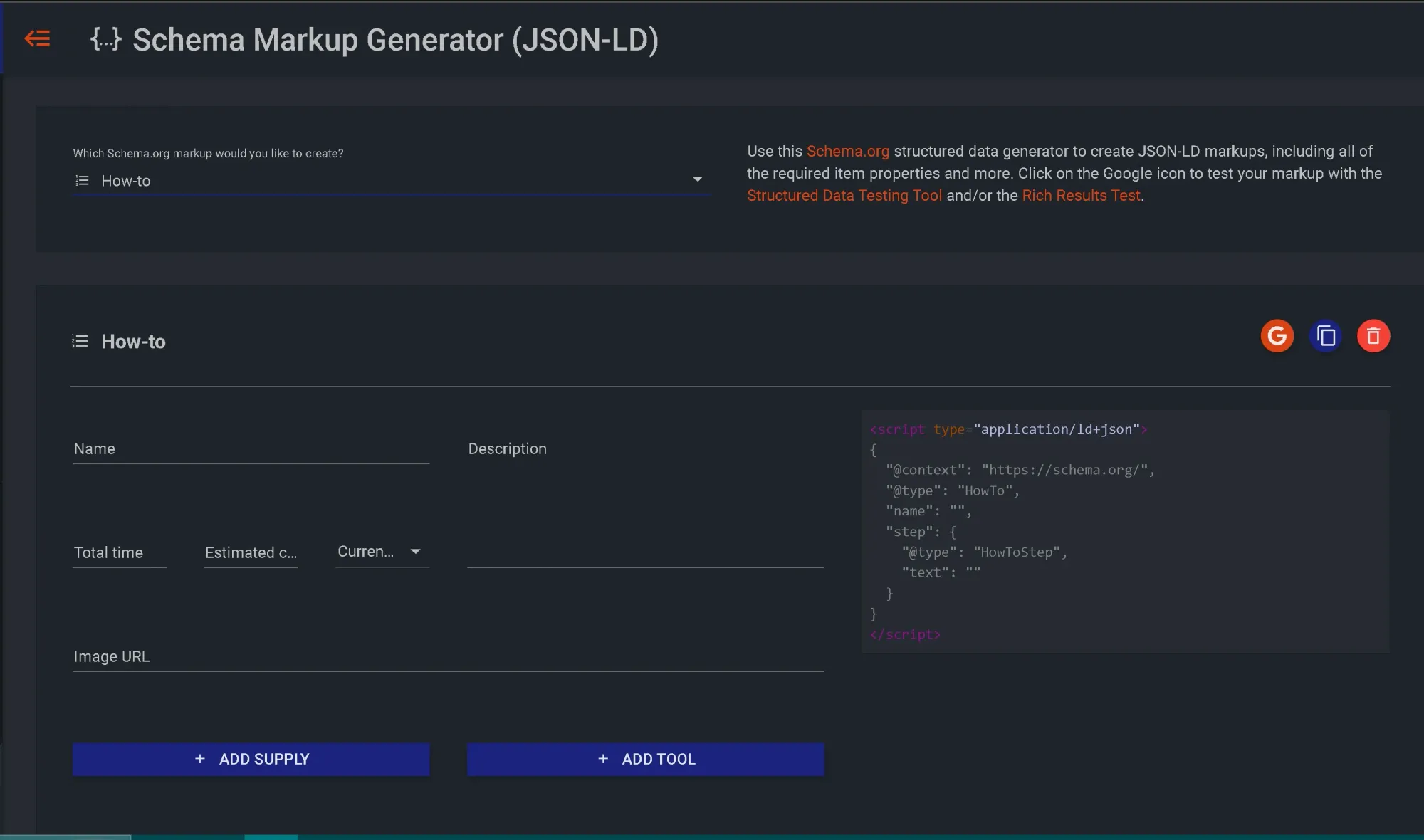The image size is (1424, 840).
Task: Open the Schema.org link
Action: pos(847,151)
